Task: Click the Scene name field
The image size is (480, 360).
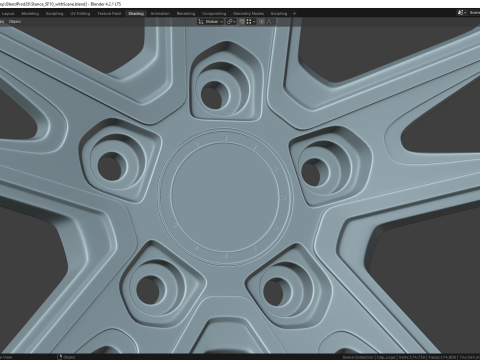Action: click(474, 13)
